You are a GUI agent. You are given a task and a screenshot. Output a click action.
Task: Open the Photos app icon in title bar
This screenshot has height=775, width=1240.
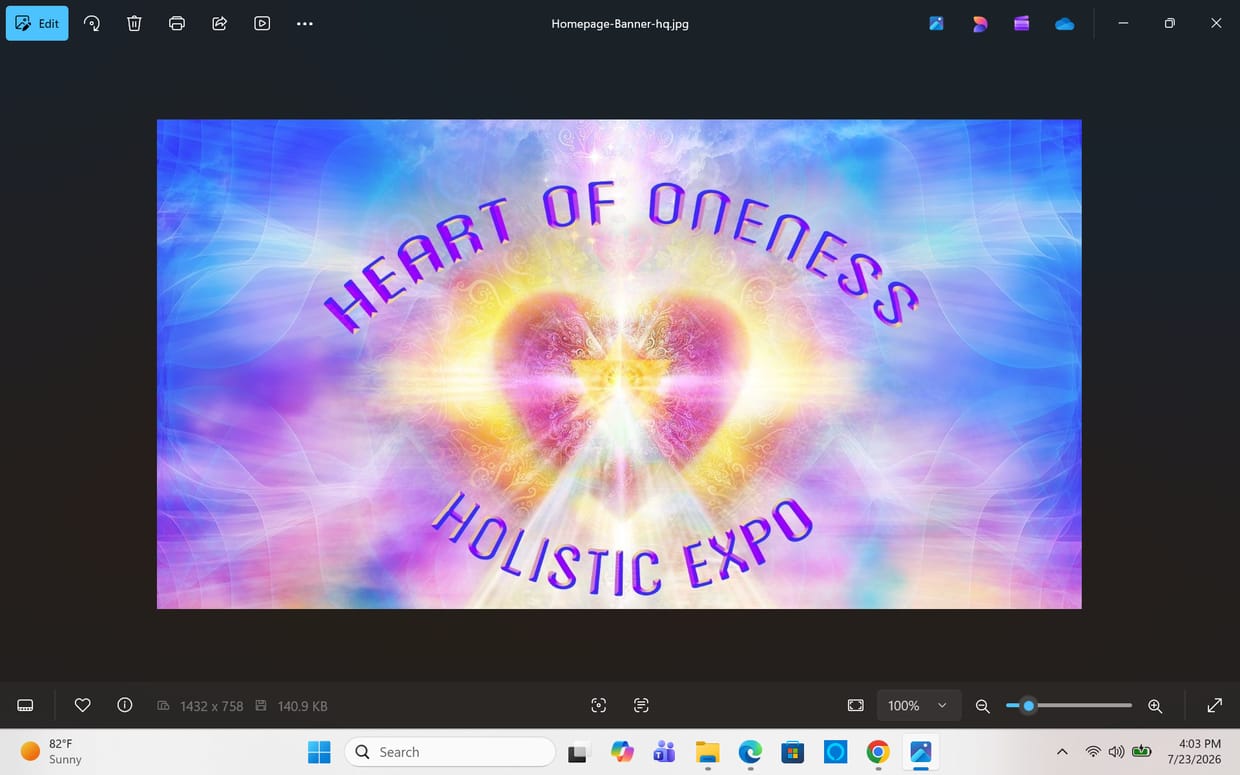(936, 23)
